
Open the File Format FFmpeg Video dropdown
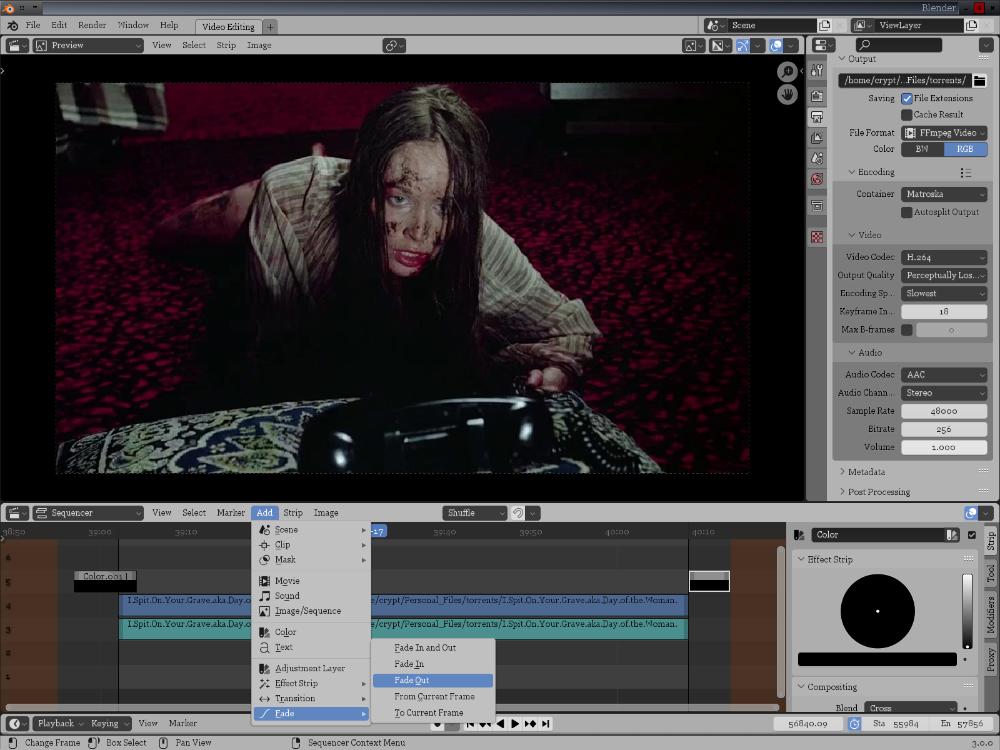[945, 133]
